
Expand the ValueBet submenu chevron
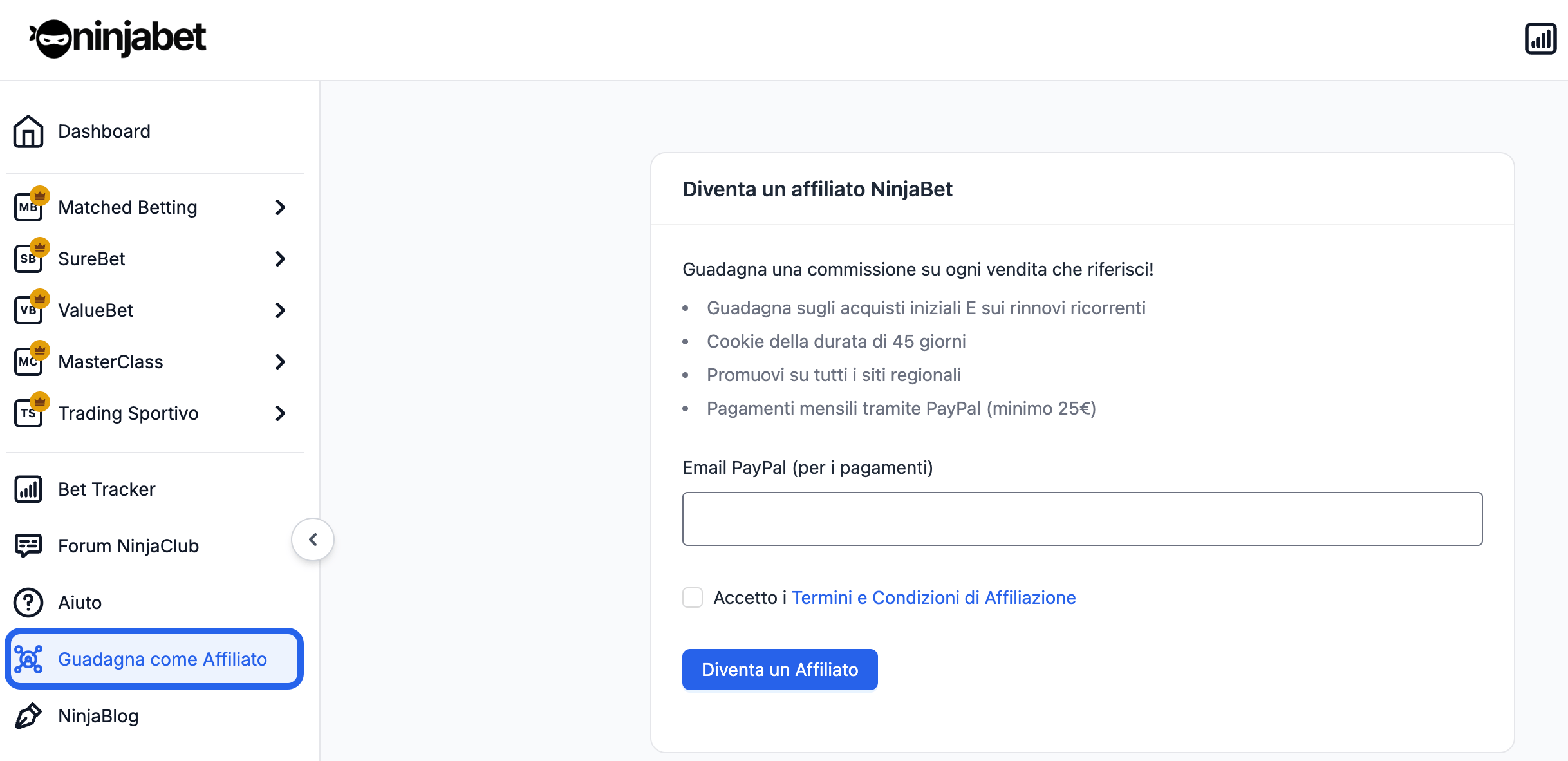click(x=280, y=310)
